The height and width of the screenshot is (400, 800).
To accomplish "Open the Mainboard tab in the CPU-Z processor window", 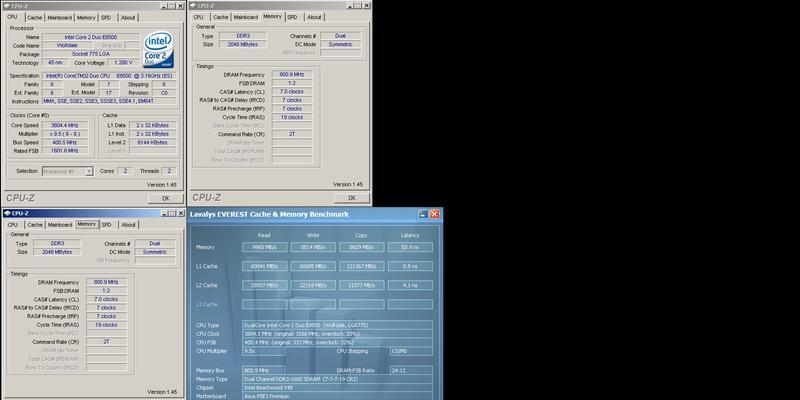I will tap(60, 17).
